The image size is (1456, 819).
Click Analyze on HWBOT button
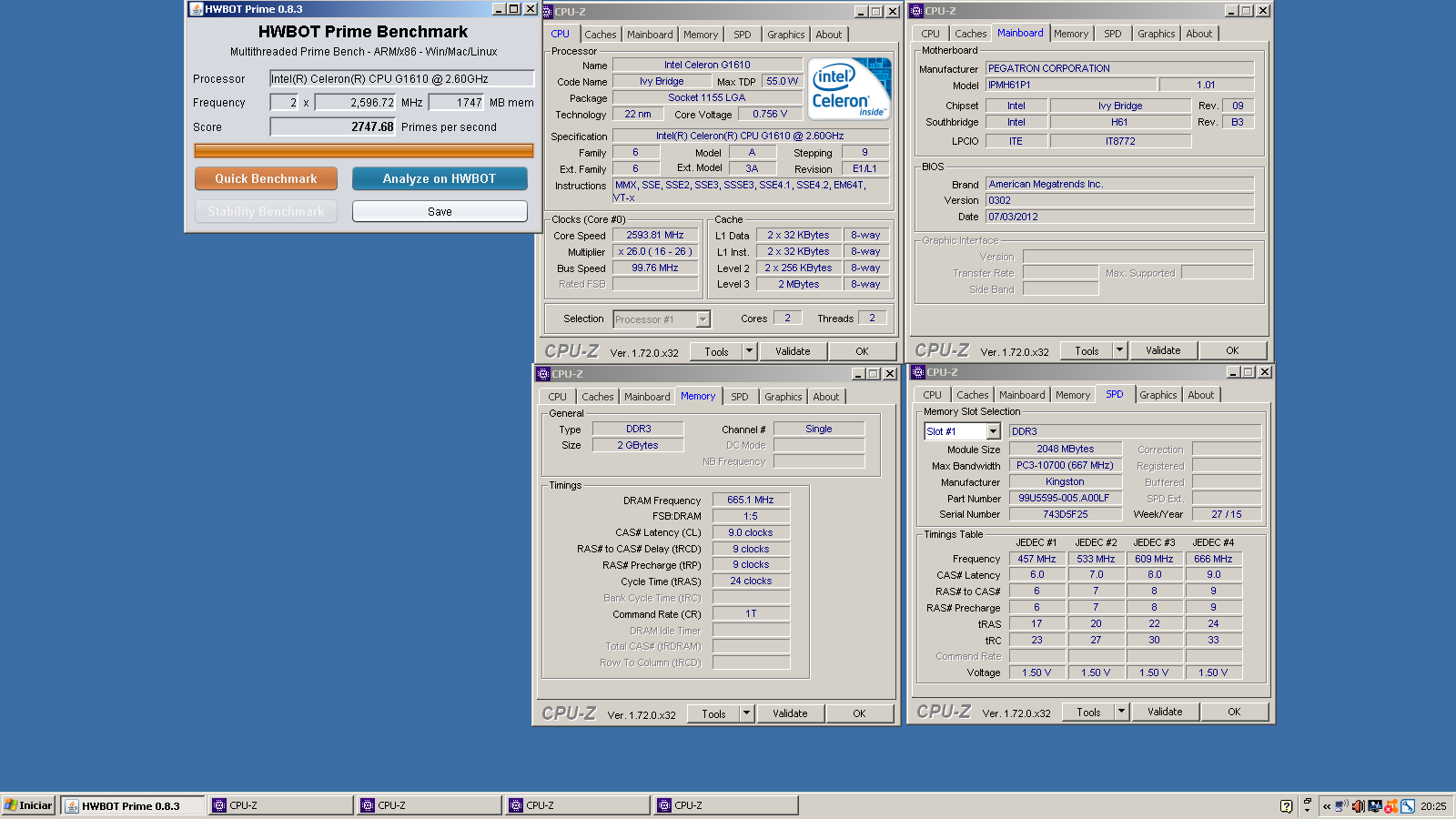click(440, 178)
